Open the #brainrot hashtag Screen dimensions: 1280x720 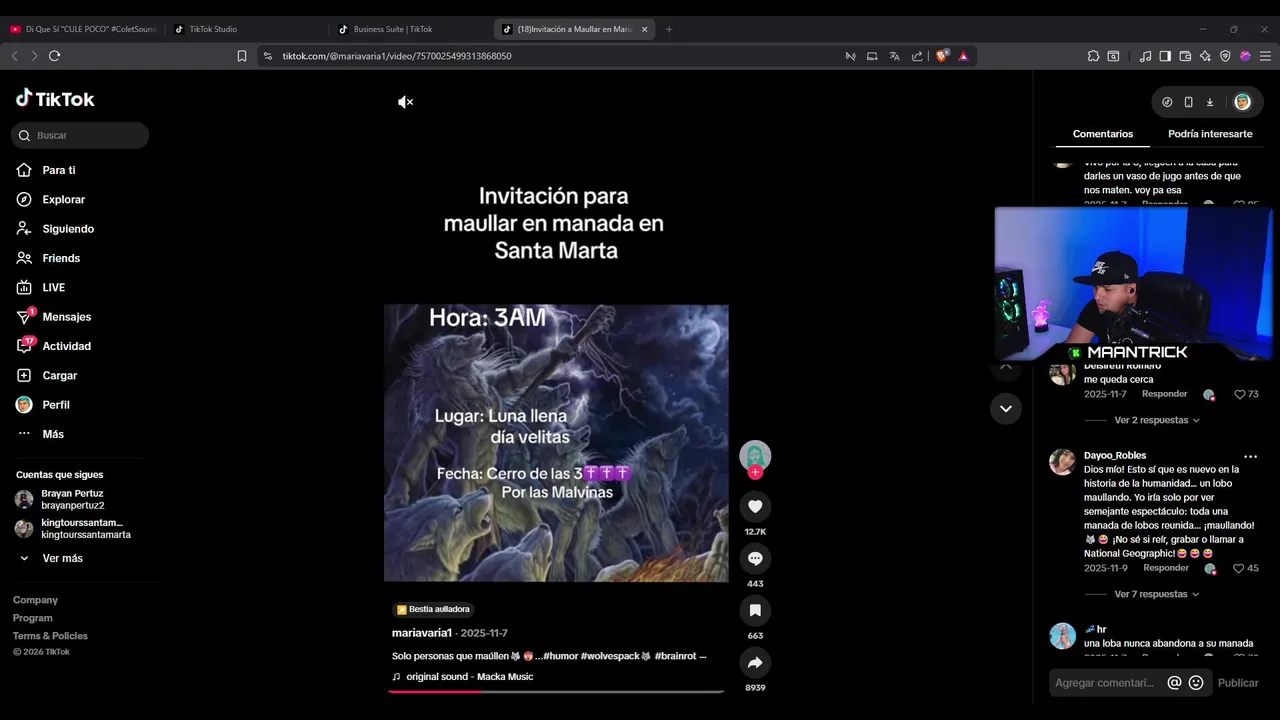[675, 656]
